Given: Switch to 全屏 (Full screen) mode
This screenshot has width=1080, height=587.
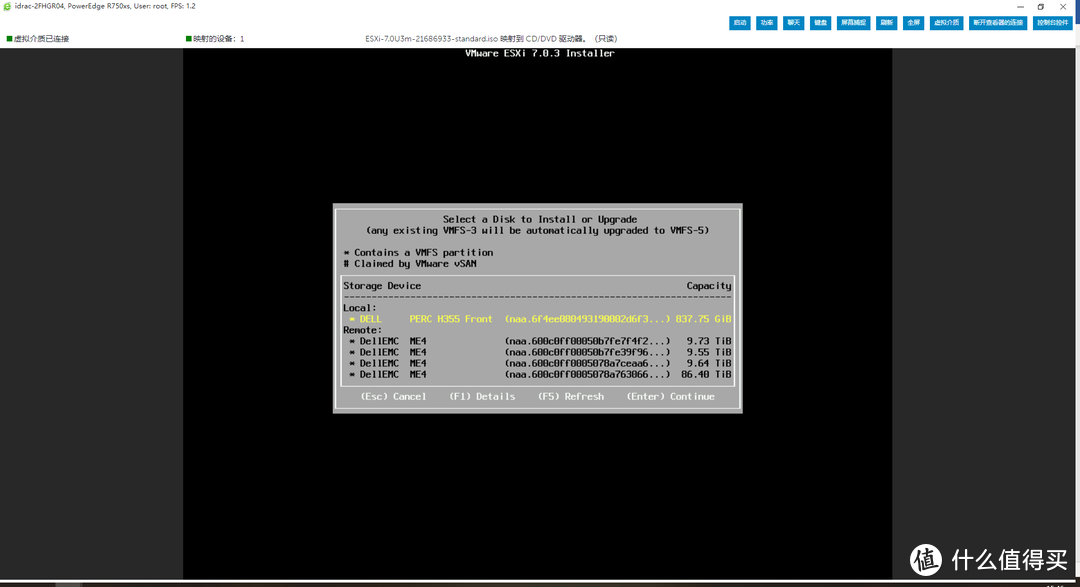Looking at the screenshot, I should (x=913, y=23).
